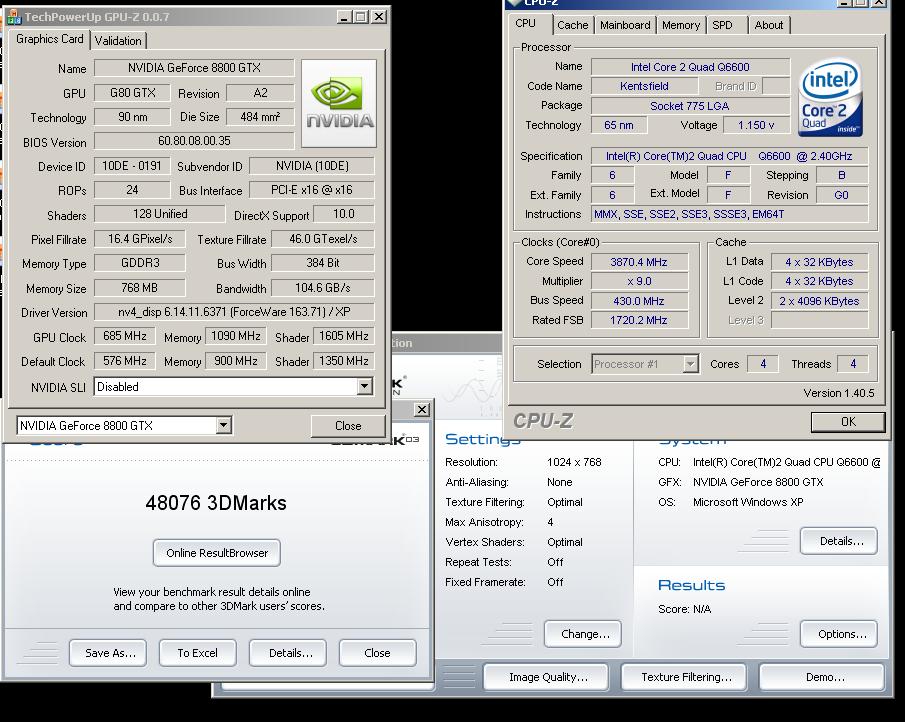The height and width of the screenshot is (722, 905).
Task: Click the Bus Interface value PCI-E x16 @ x16
Action: tap(312, 190)
